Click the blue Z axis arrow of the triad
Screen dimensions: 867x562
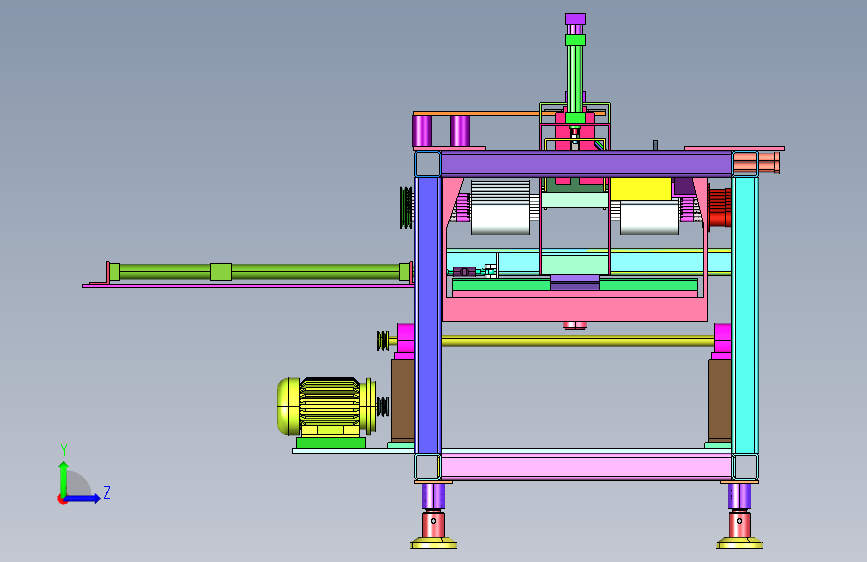pos(83,498)
